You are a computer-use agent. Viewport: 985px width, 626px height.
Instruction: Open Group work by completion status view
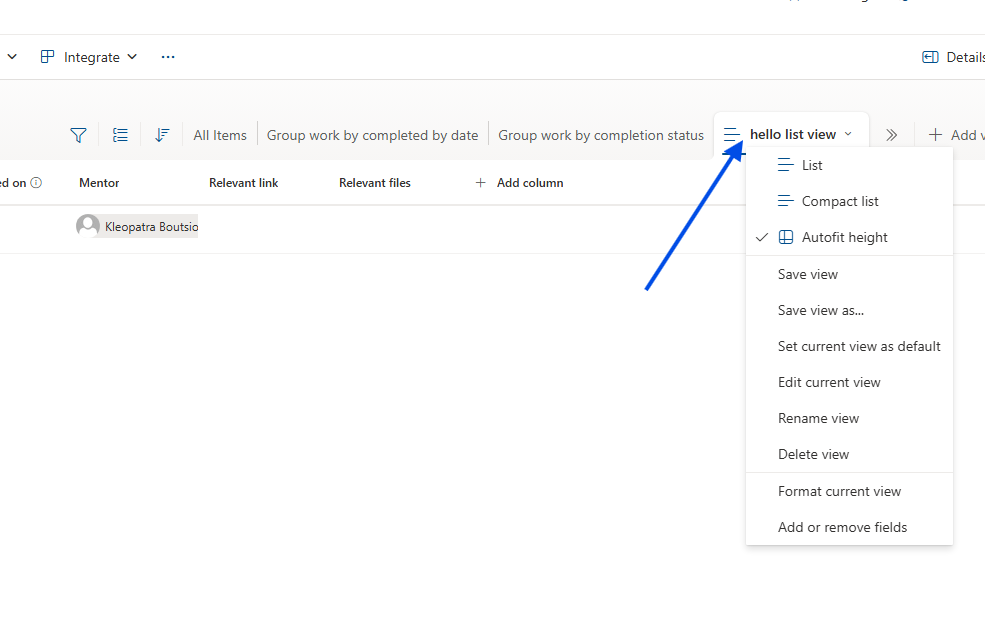point(601,135)
